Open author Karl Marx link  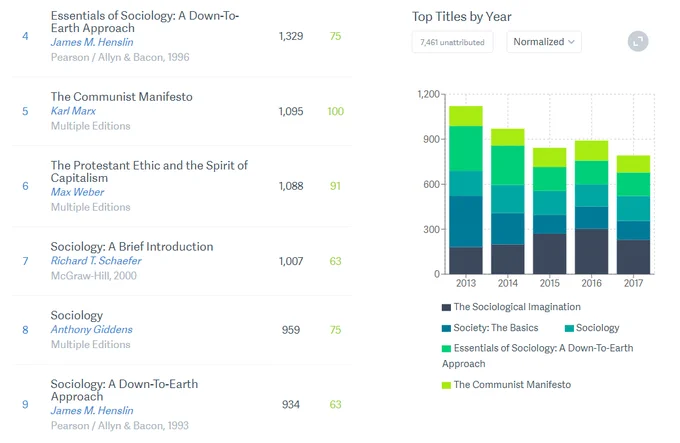point(73,111)
